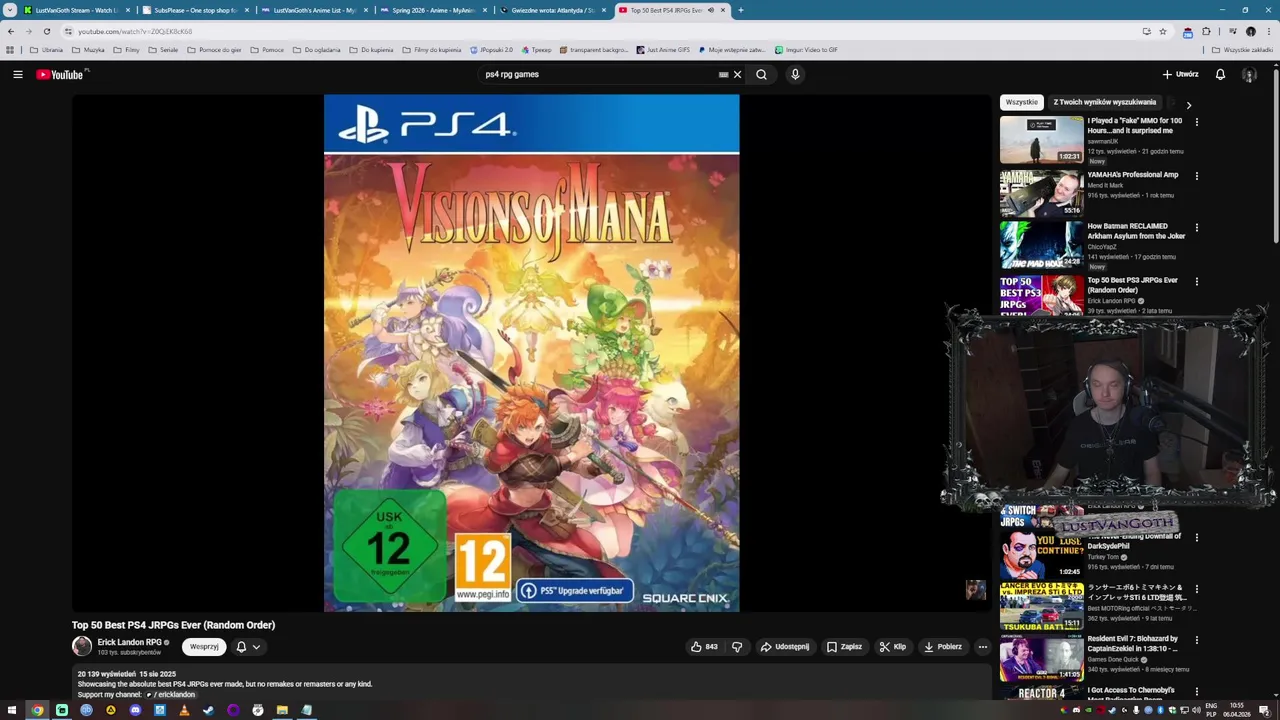
Task: Open the YAMAHA's Professional Amp thumbnail
Action: click(x=1041, y=193)
